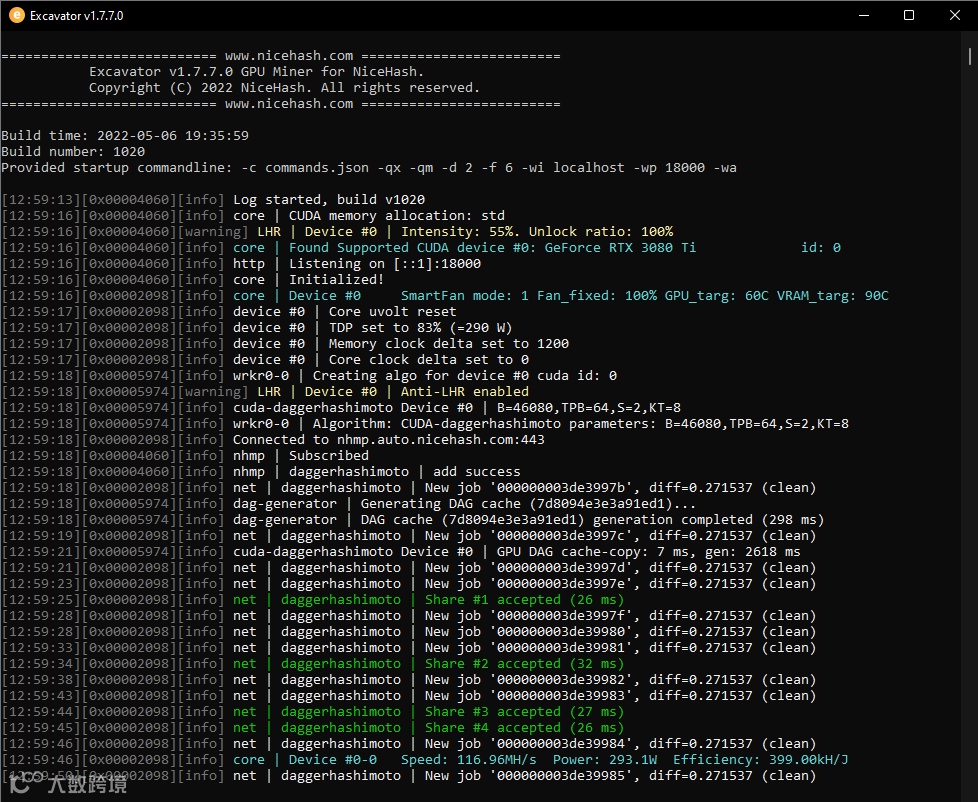
Task: Click New job '000000003de39984' line
Action: tap(409, 744)
